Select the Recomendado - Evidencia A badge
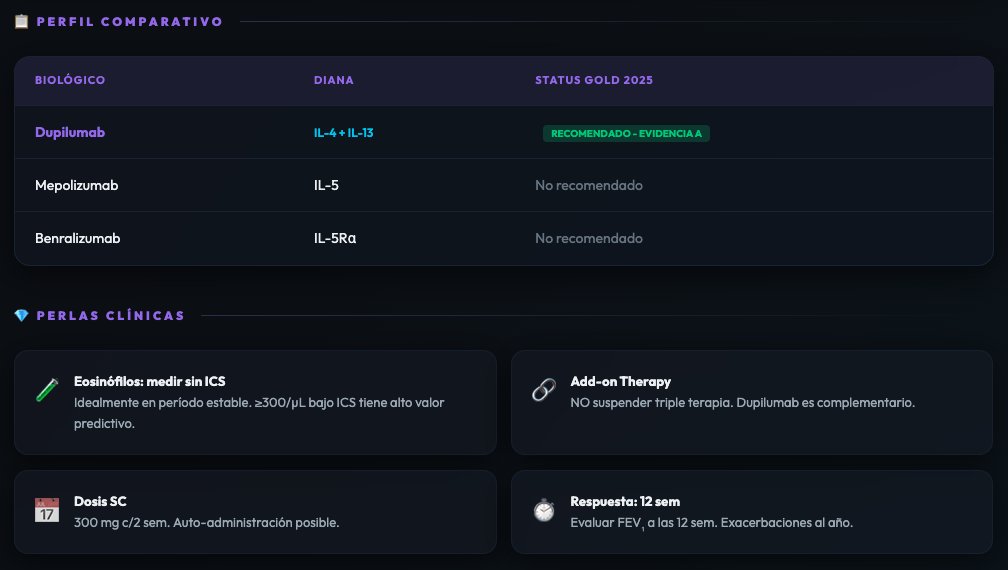The height and width of the screenshot is (570, 1008). pyautogui.click(x=626, y=134)
